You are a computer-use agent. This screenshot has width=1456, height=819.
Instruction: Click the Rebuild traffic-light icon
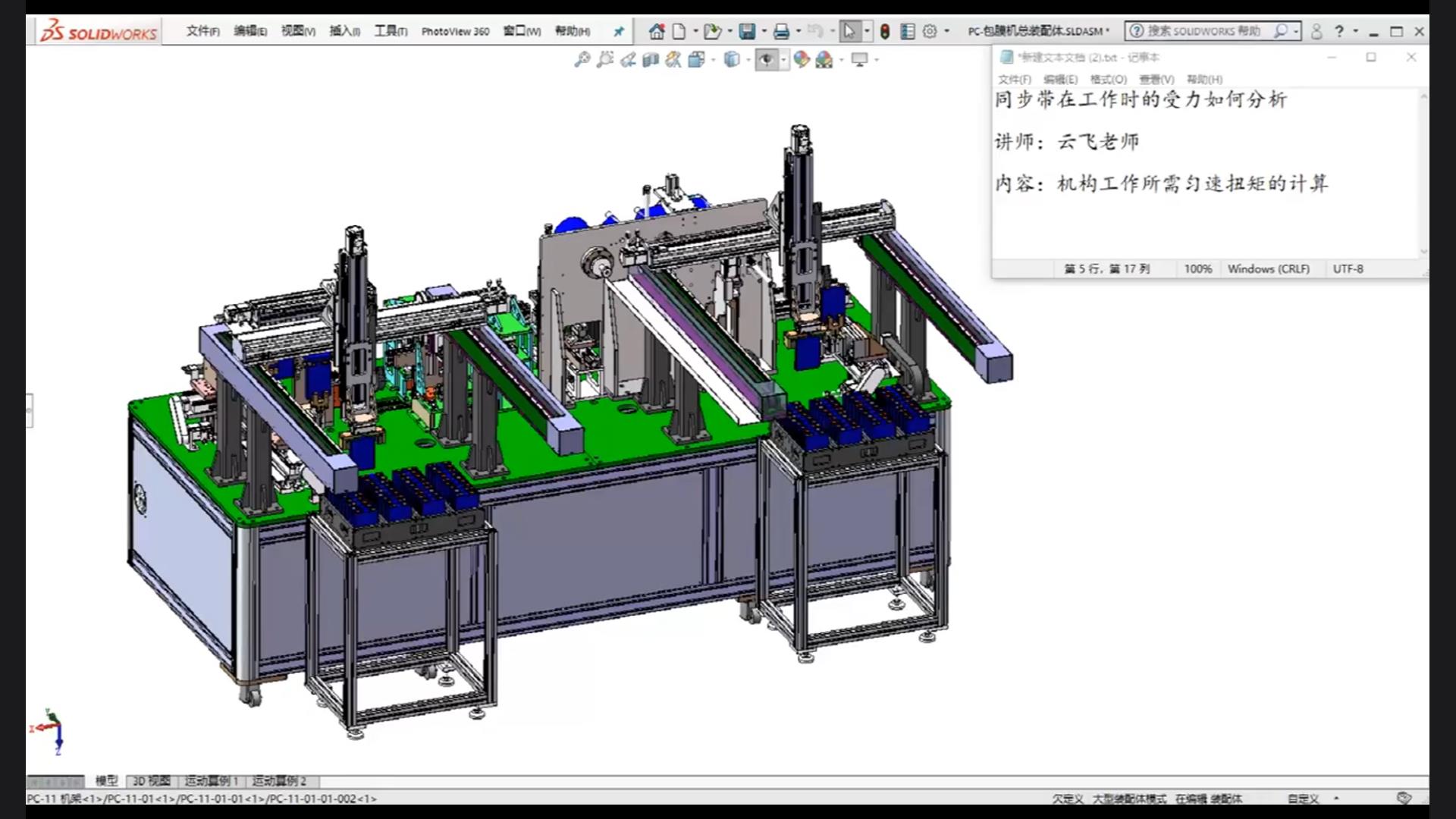[885, 31]
